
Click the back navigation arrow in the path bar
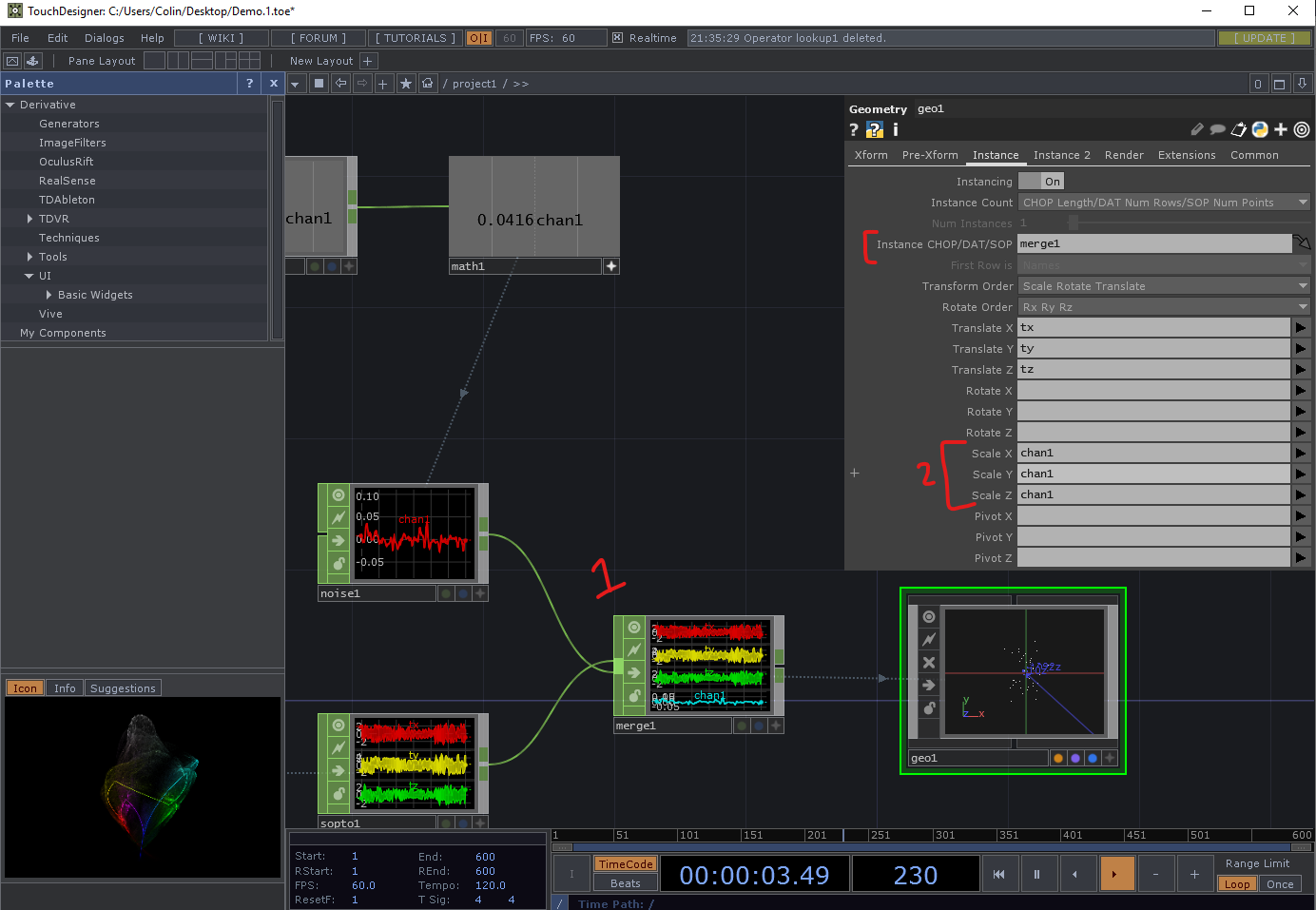click(x=340, y=83)
